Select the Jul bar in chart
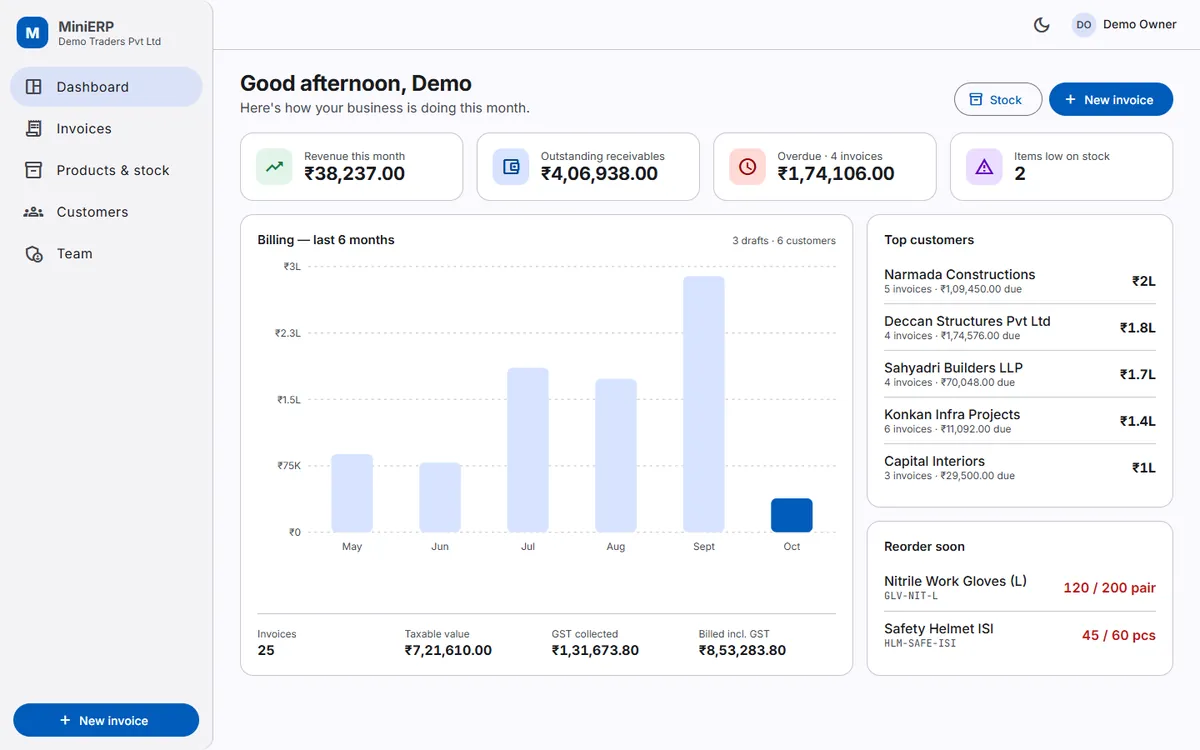 [x=528, y=450]
